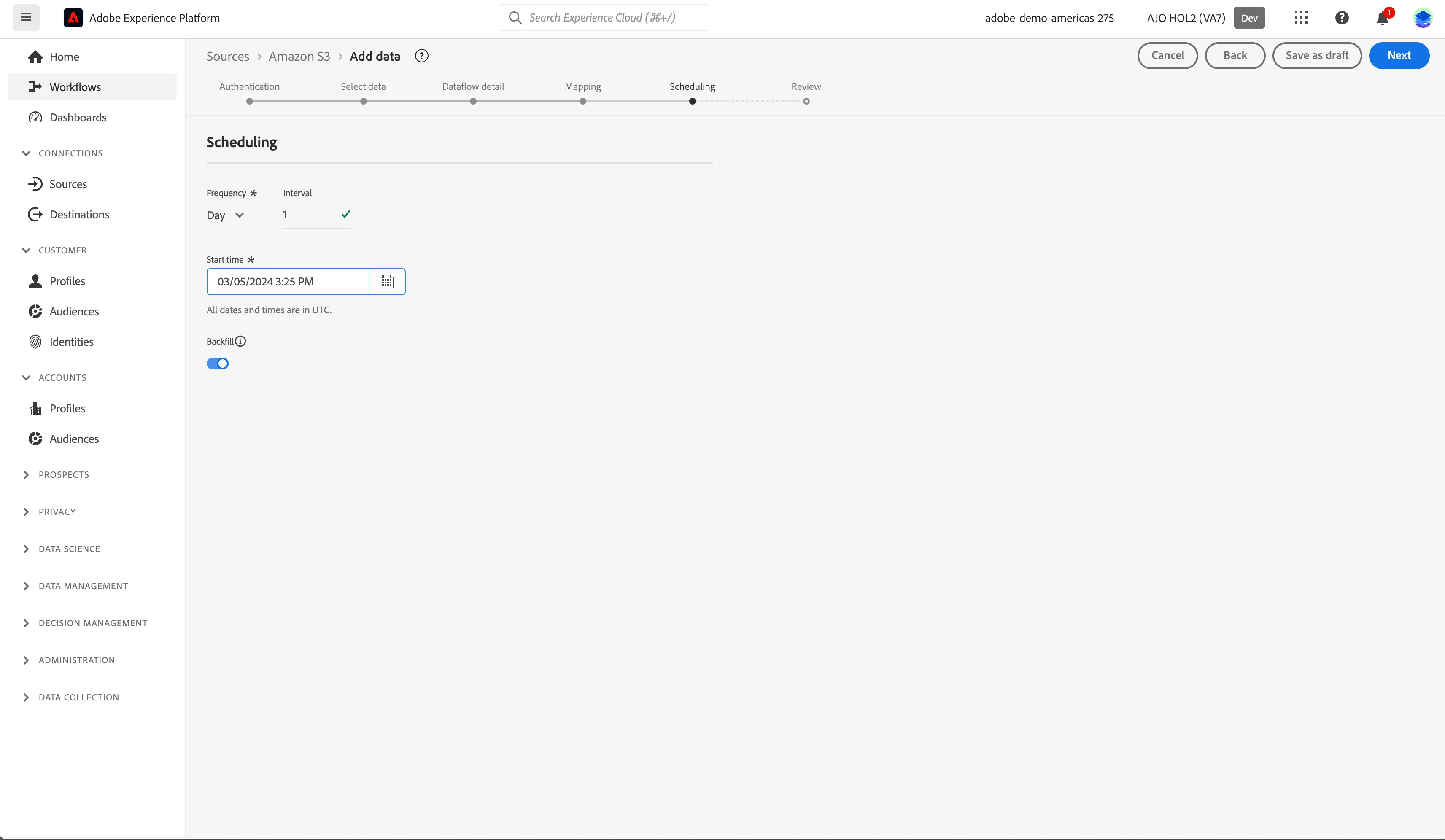This screenshot has width=1445, height=840.
Task: Click the Sources arrow icon
Action: [x=35, y=184]
